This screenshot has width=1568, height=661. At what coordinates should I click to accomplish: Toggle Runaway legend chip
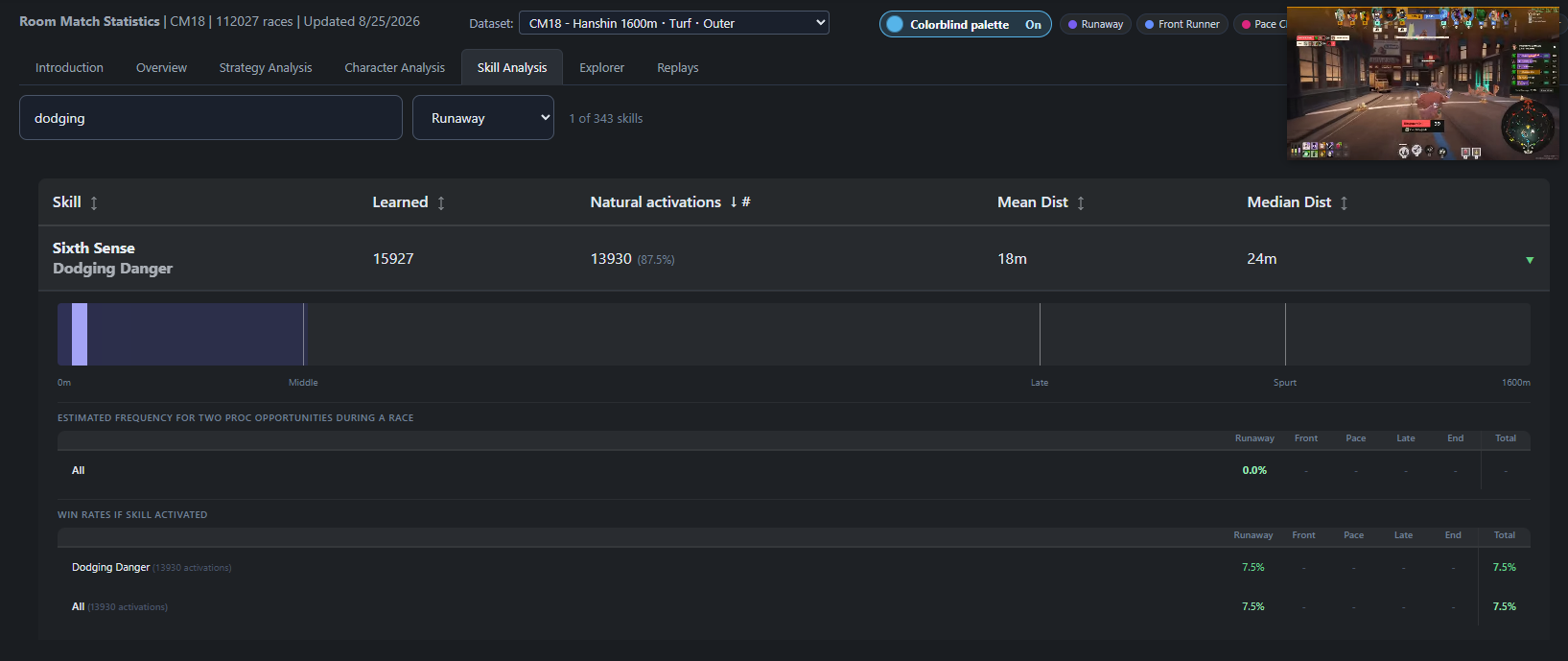pos(1095,25)
